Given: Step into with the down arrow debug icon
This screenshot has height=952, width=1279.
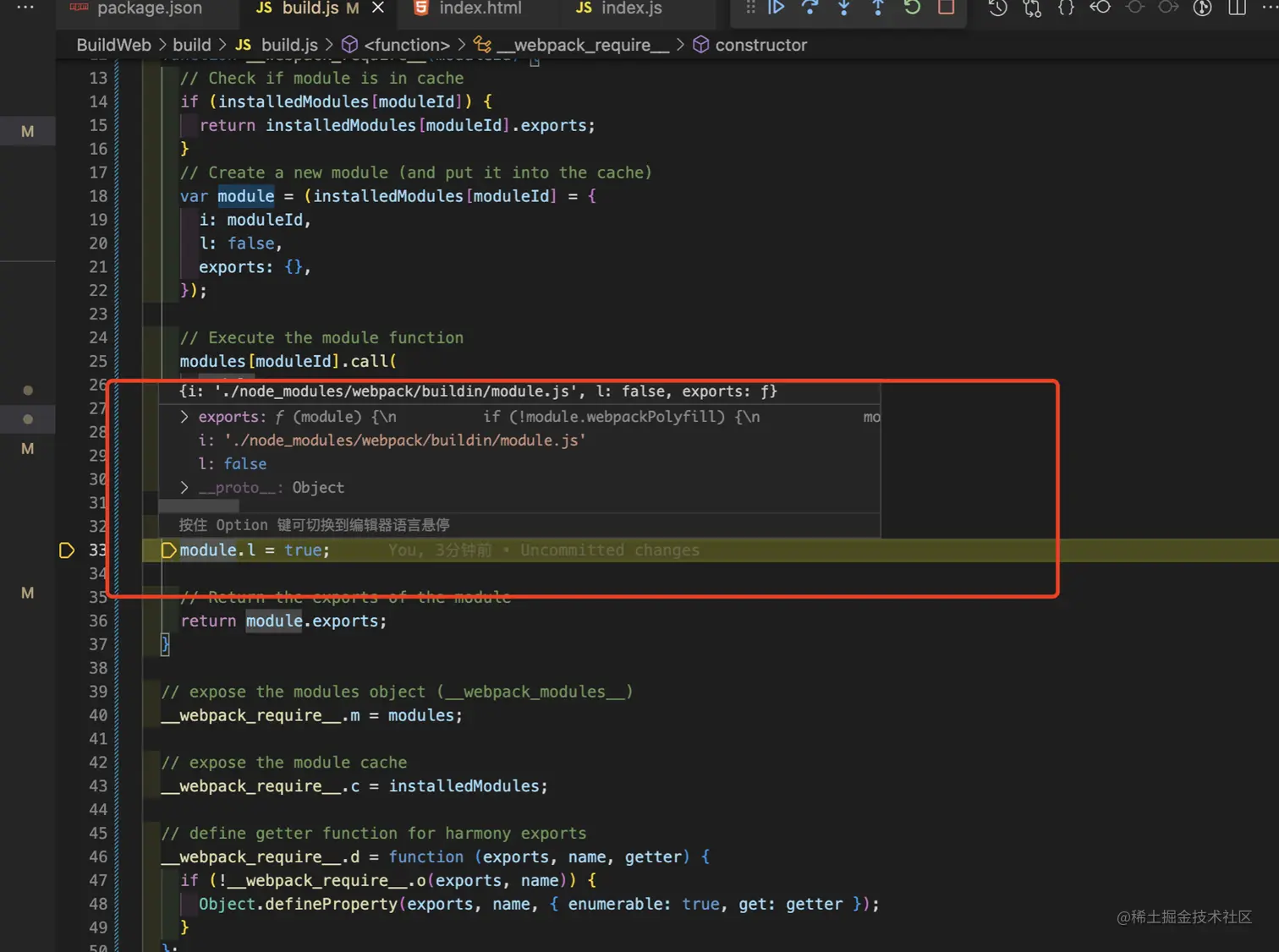Looking at the screenshot, I should 844,8.
